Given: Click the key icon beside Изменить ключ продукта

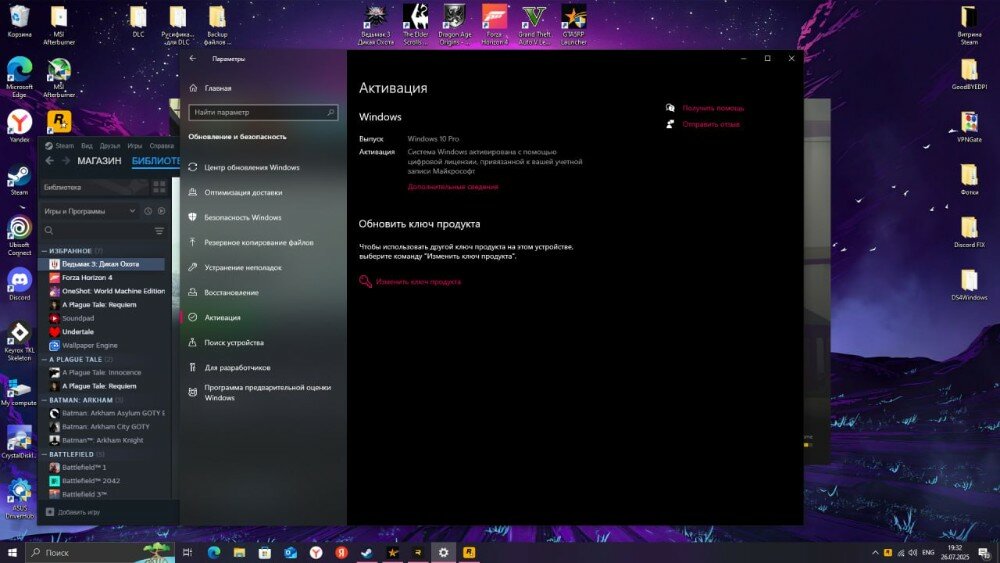Looking at the screenshot, I should click(365, 281).
